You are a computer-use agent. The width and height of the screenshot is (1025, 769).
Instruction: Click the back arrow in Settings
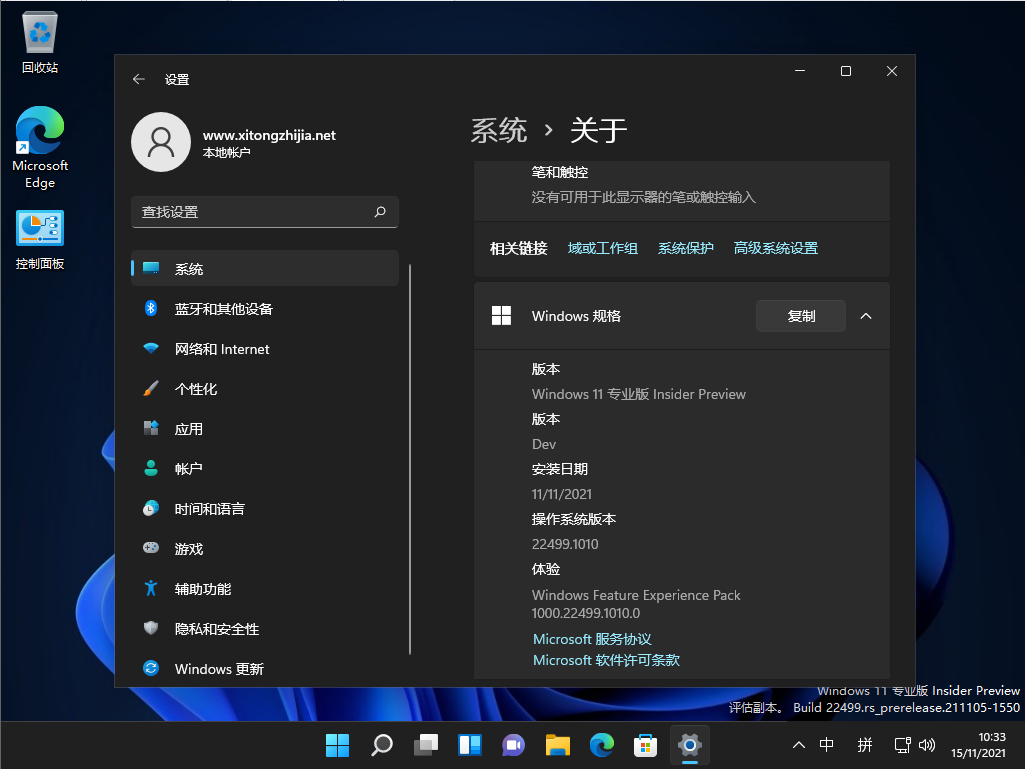[138, 78]
